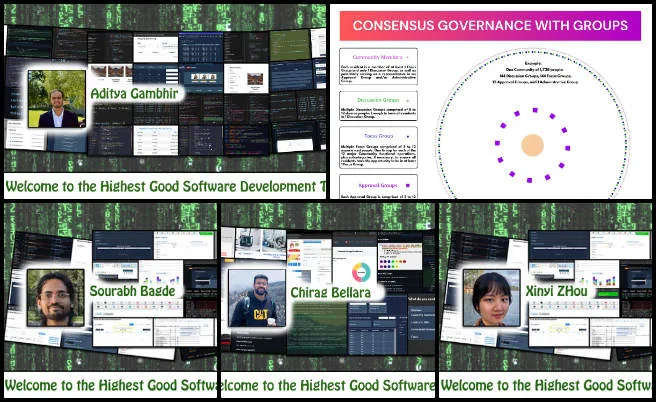Viewport: 656px width, 402px height.
Task: Click the Welcome banner under Sourabh Bagde
Action: [x=110, y=385]
